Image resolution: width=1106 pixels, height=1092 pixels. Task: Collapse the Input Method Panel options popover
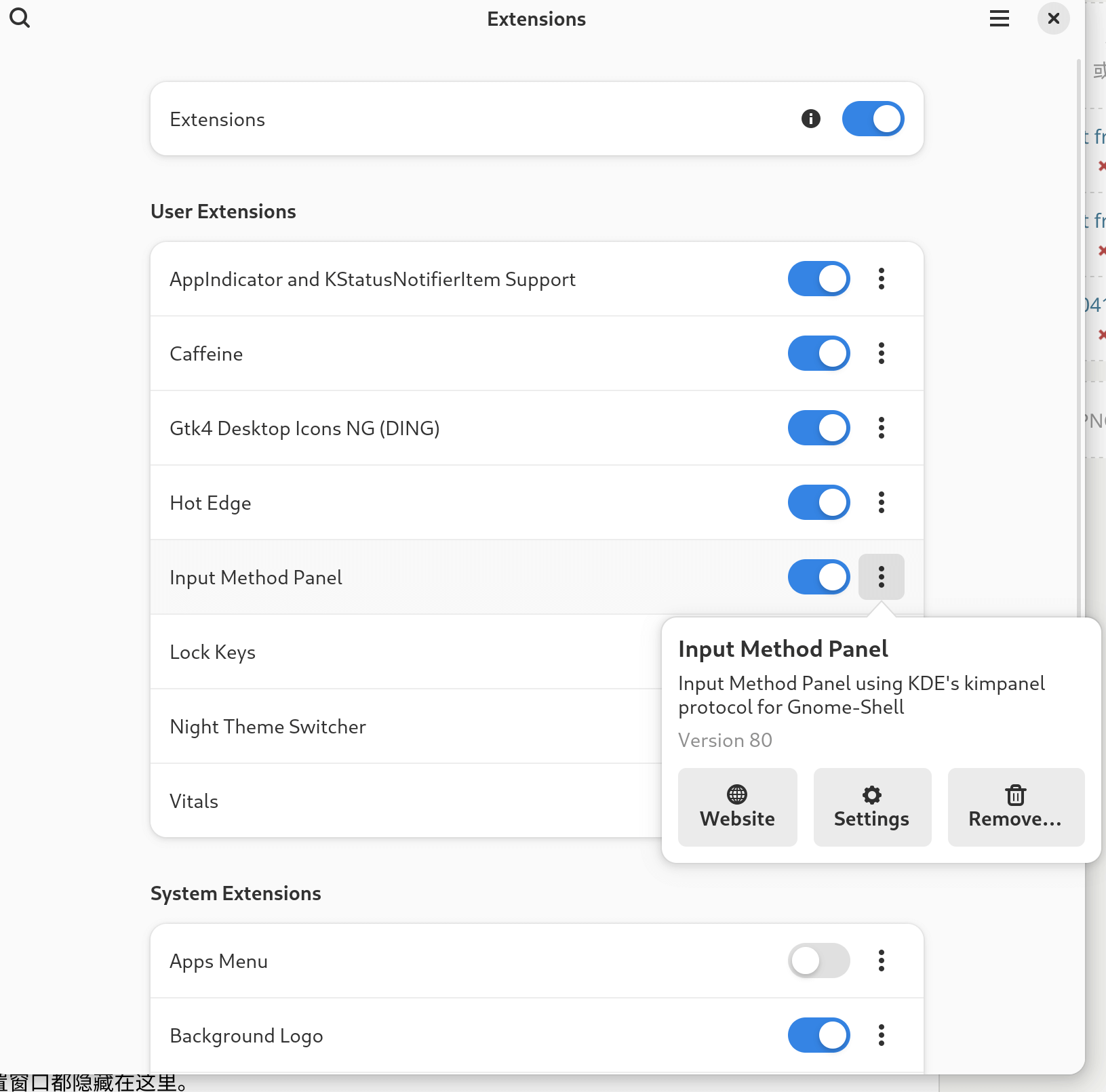tap(881, 577)
